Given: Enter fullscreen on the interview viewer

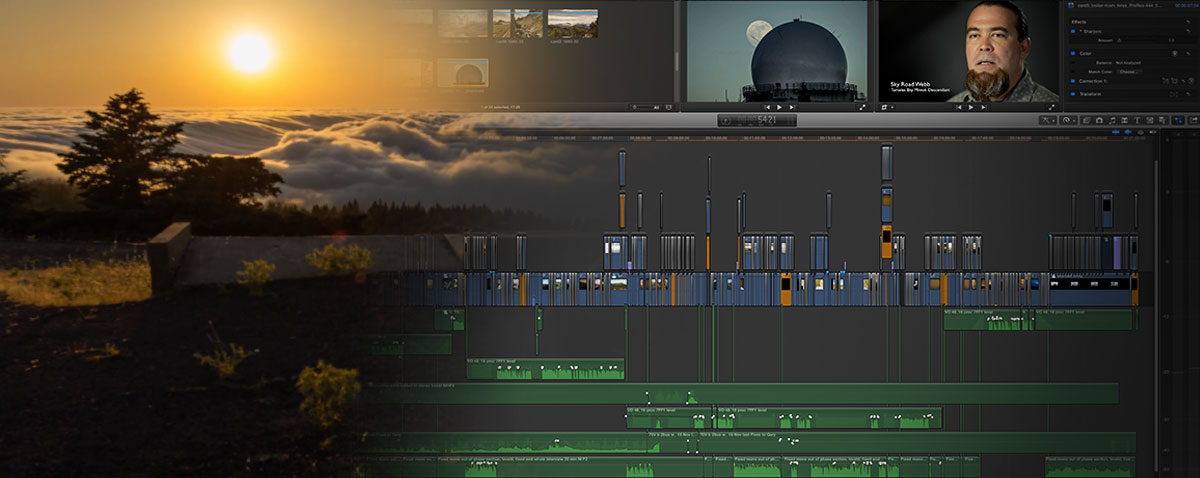Looking at the screenshot, I should pos(1052,107).
